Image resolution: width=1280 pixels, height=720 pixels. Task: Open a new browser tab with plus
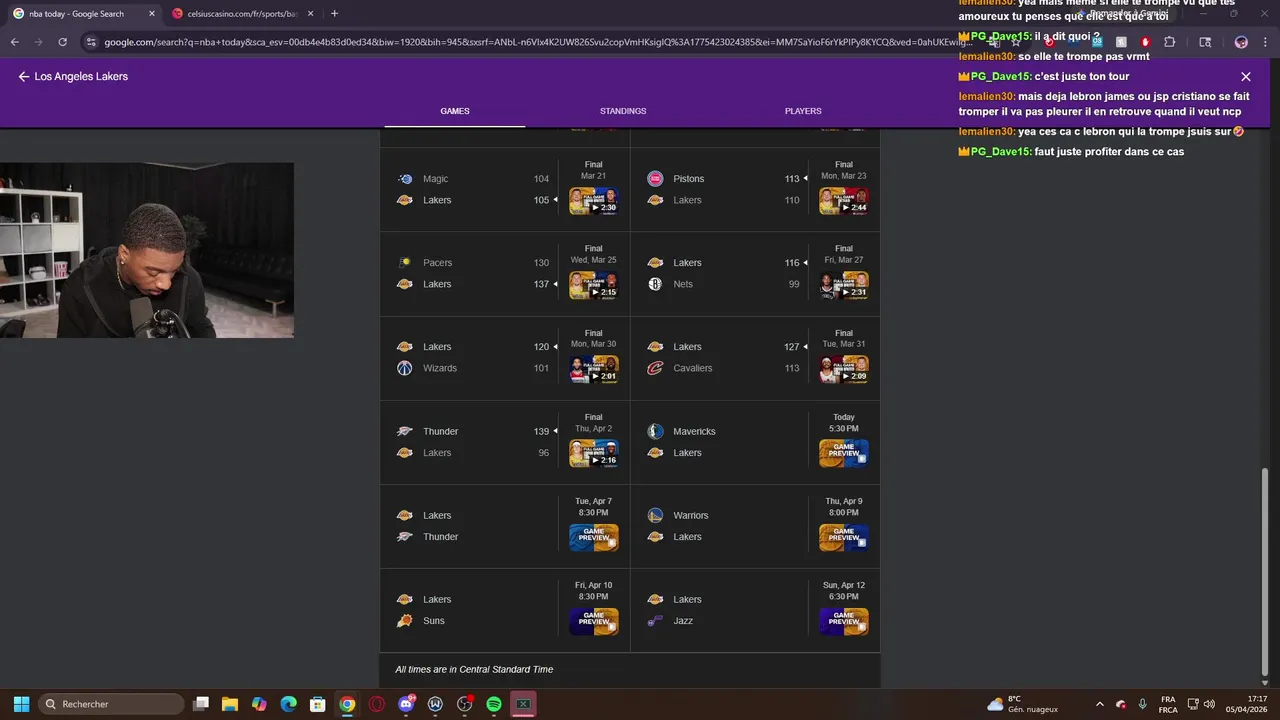(334, 14)
